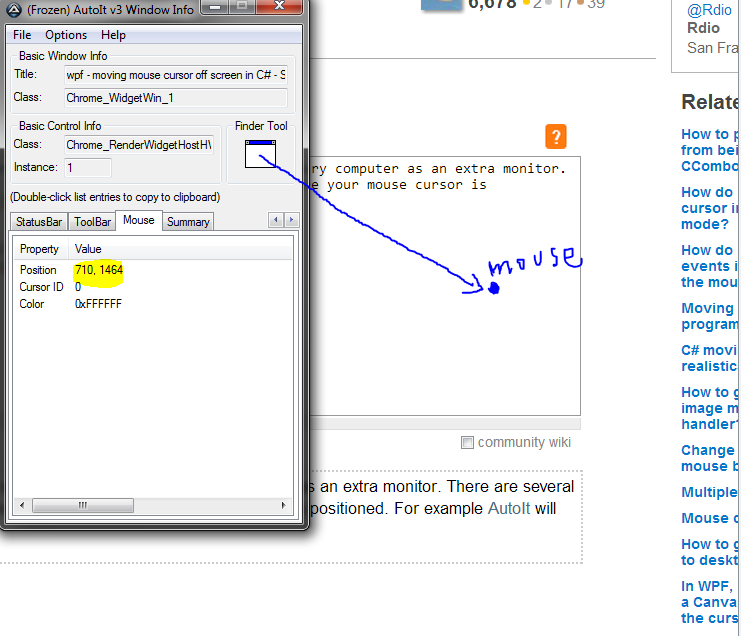
Task: Click the orange help question mark icon
Action: tap(556, 137)
